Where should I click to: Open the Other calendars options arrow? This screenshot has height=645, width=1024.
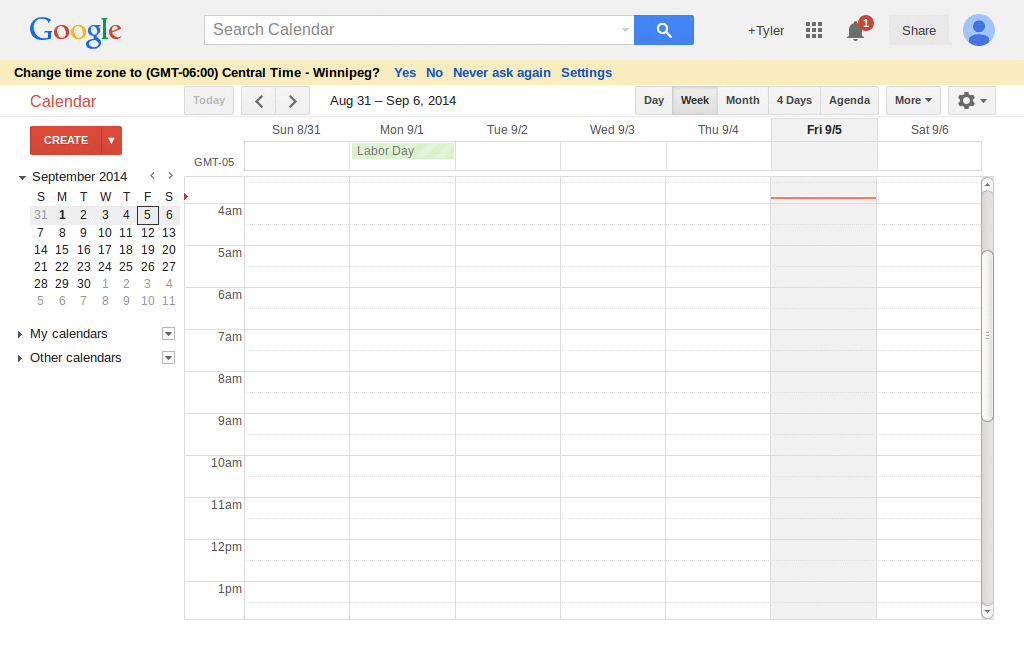(x=167, y=357)
